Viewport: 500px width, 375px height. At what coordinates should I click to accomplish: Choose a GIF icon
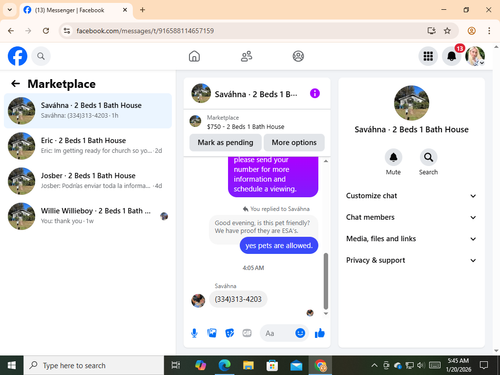pyautogui.click(x=247, y=333)
